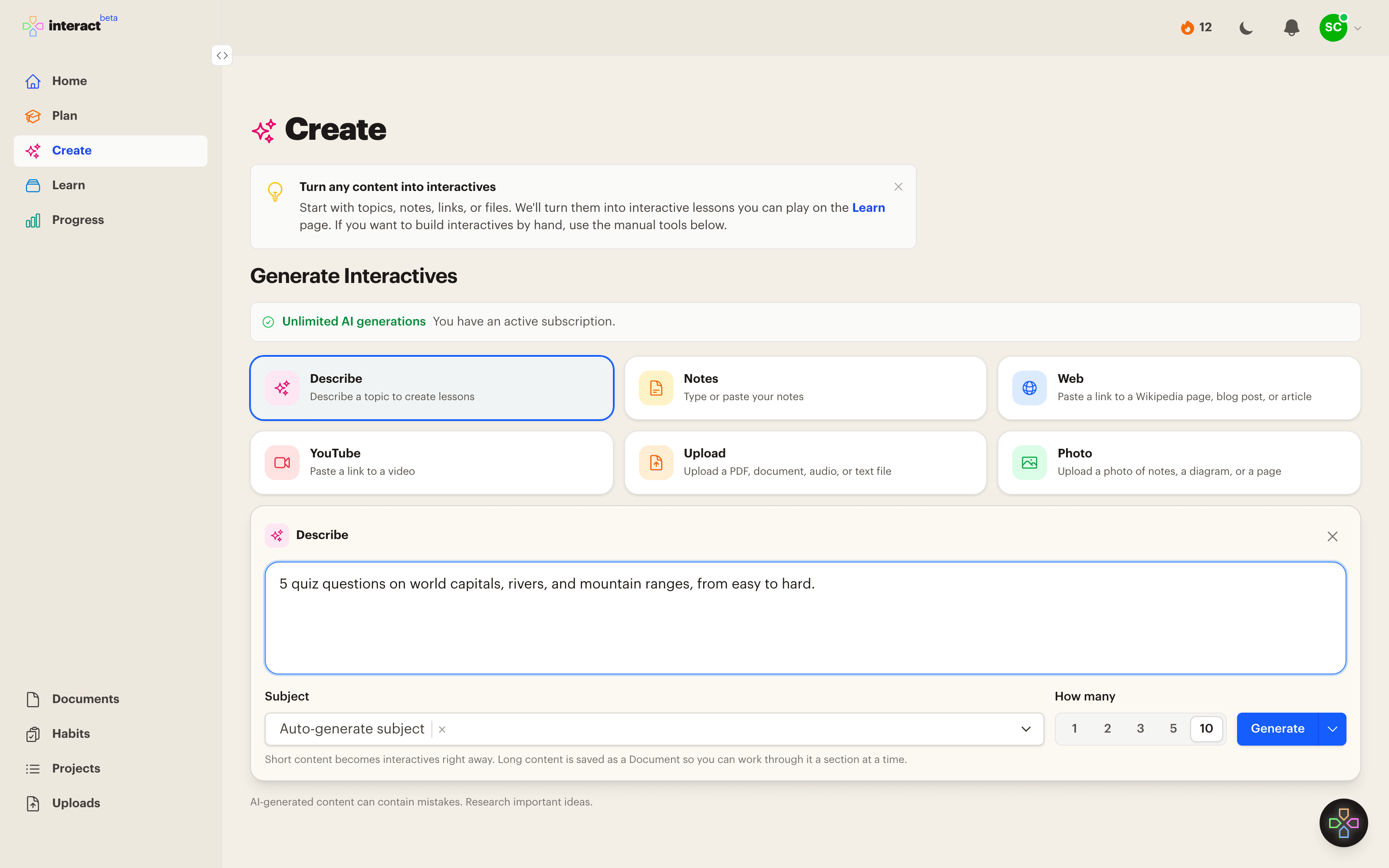Set how many to 2

(1107, 729)
